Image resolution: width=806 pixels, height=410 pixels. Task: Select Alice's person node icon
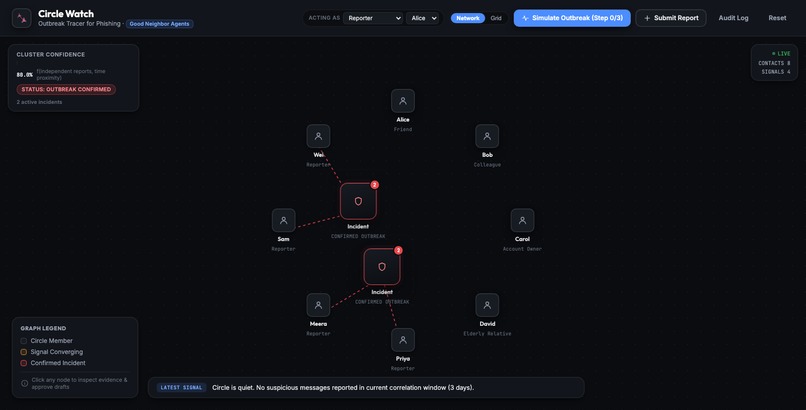(403, 101)
